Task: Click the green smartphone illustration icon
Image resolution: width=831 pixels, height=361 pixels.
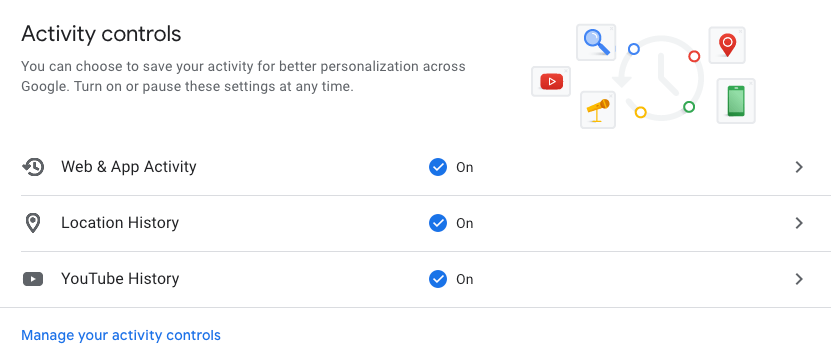Action: 736,101
